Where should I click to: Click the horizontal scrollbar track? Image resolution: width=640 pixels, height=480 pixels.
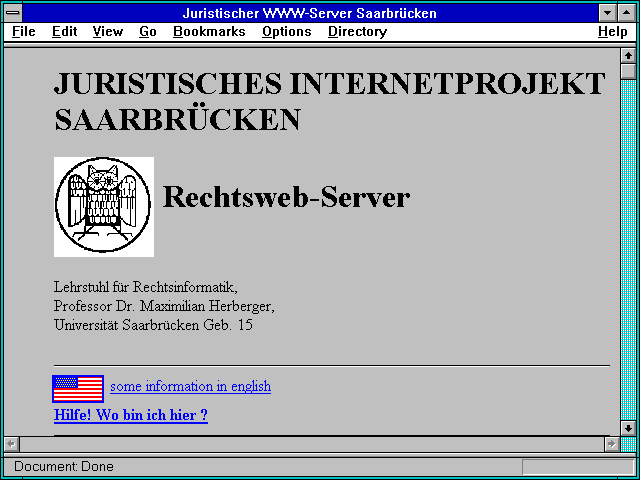coord(312,444)
